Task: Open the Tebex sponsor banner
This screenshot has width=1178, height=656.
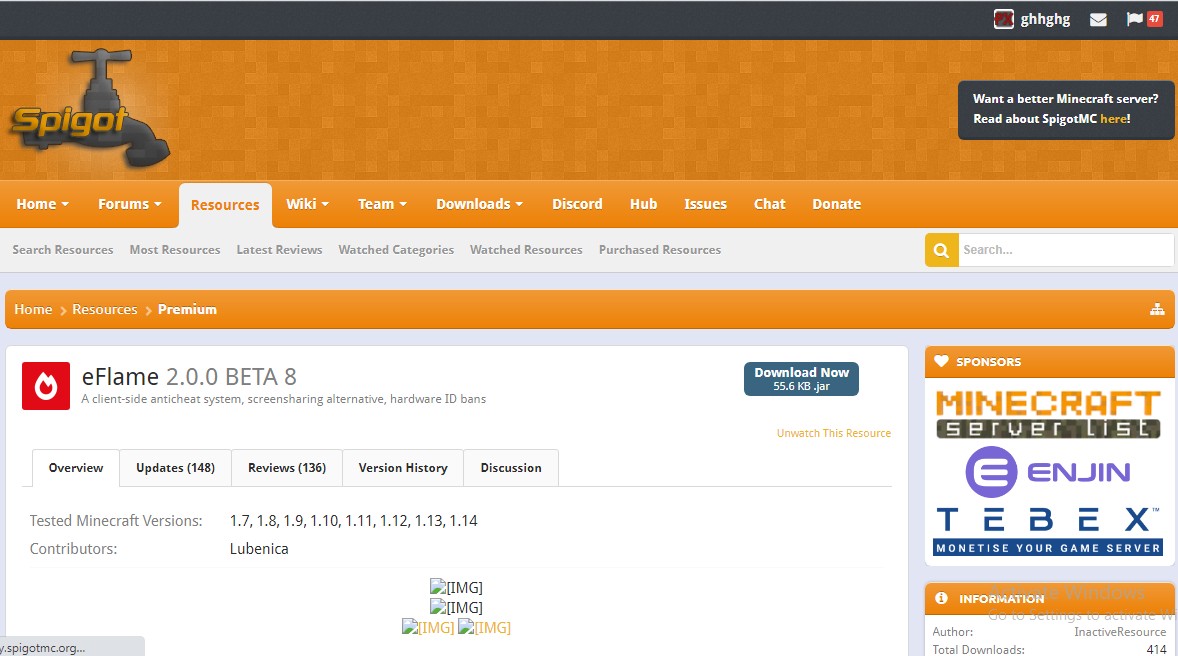Action: pos(1048,531)
